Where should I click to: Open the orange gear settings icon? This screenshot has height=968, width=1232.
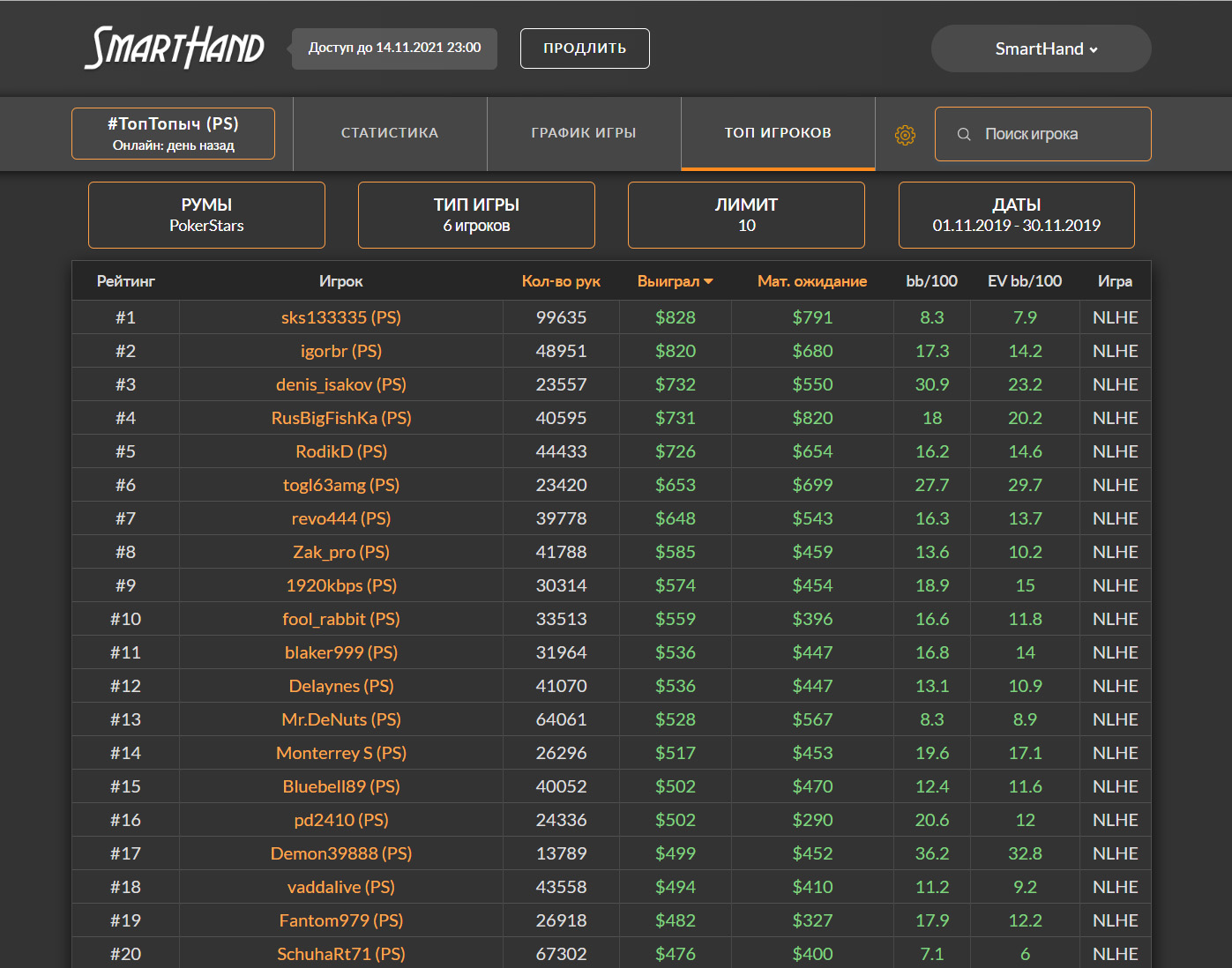pyautogui.click(x=905, y=135)
